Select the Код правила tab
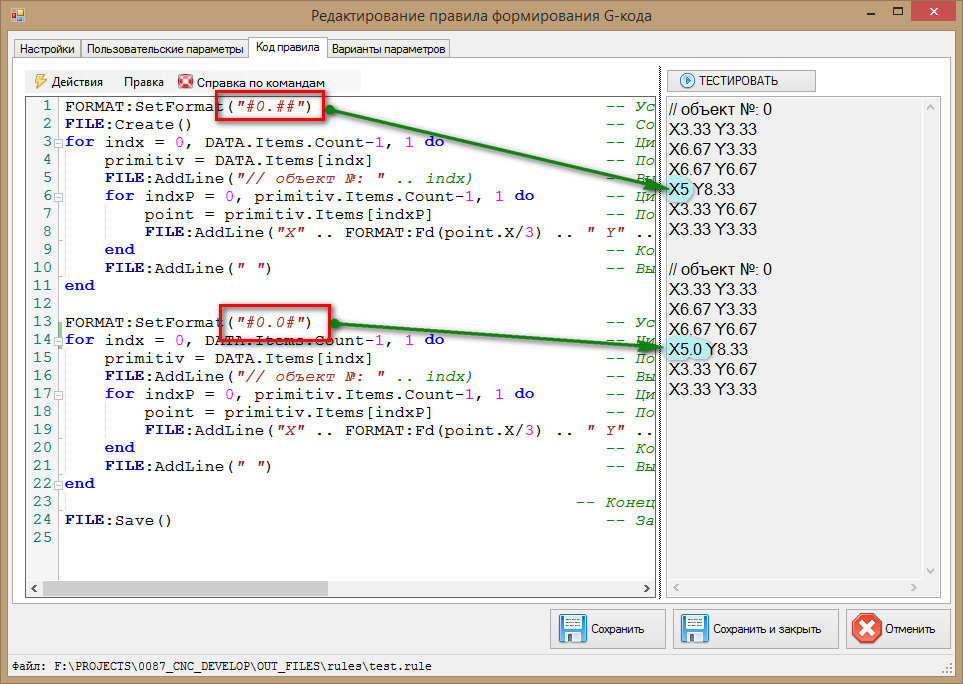The height and width of the screenshot is (684, 963). (287, 47)
